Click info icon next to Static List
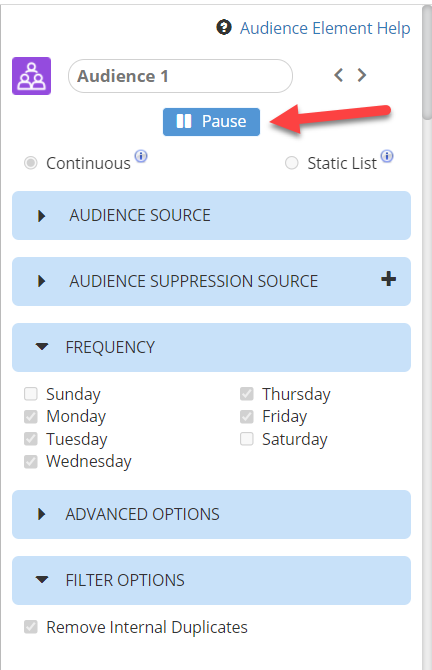The height and width of the screenshot is (670, 432). tap(387, 156)
